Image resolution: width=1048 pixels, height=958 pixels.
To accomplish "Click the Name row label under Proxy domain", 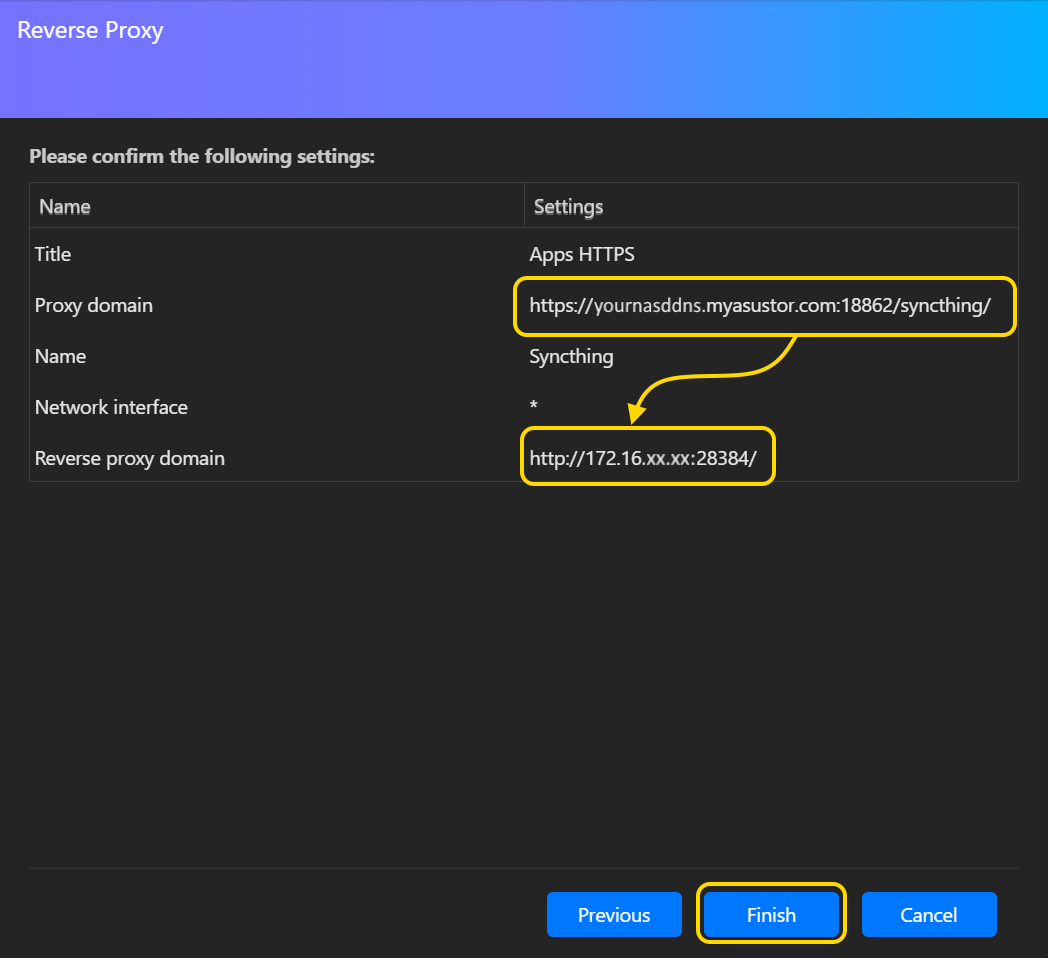I will 60,356.
